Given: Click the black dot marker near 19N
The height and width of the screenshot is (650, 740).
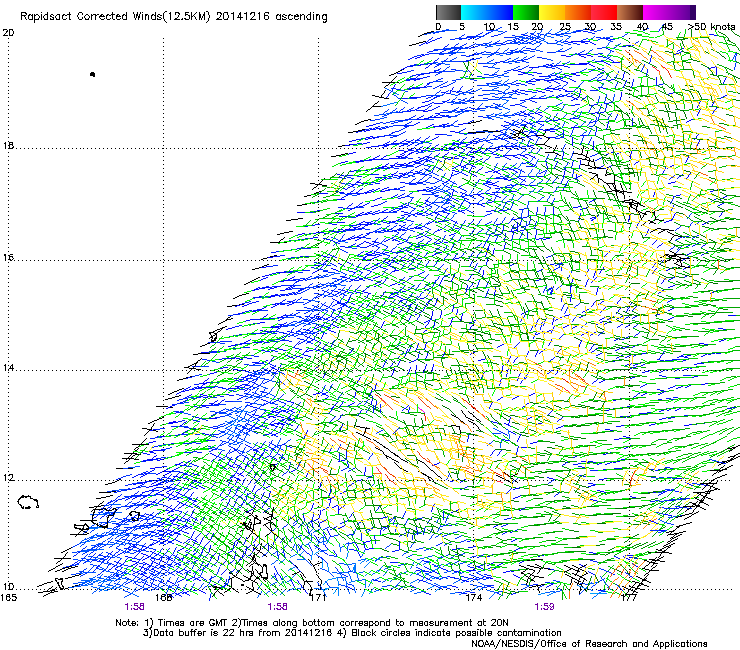Looking at the screenshot, I should point(92,74).
